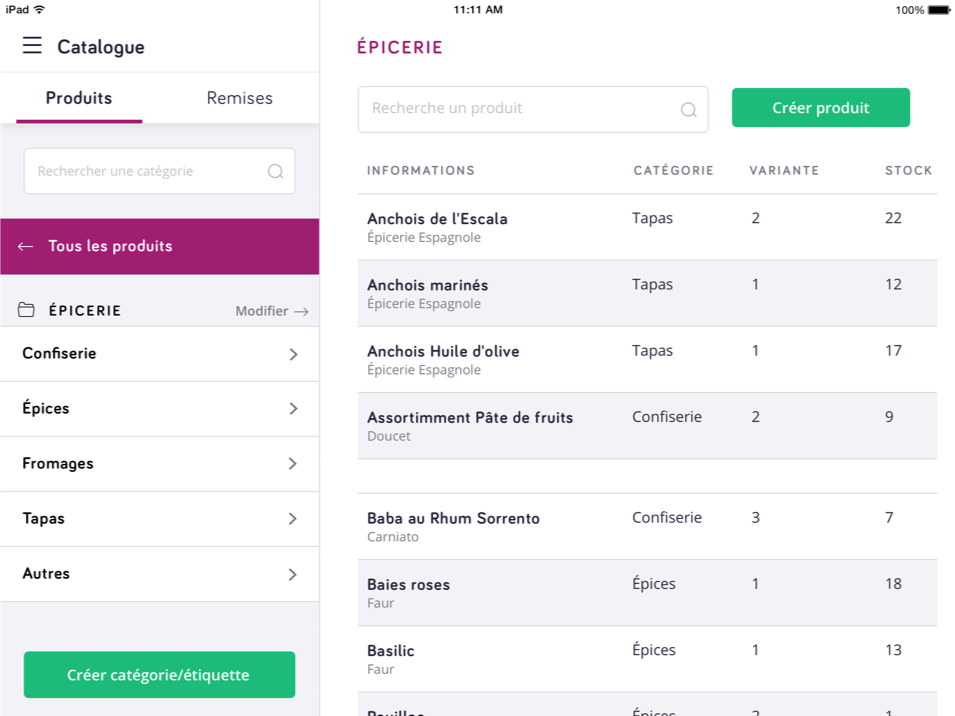Click the back arrow on 'Tous les produits'
The image size is (955, 716).
(x=25, y=246)
